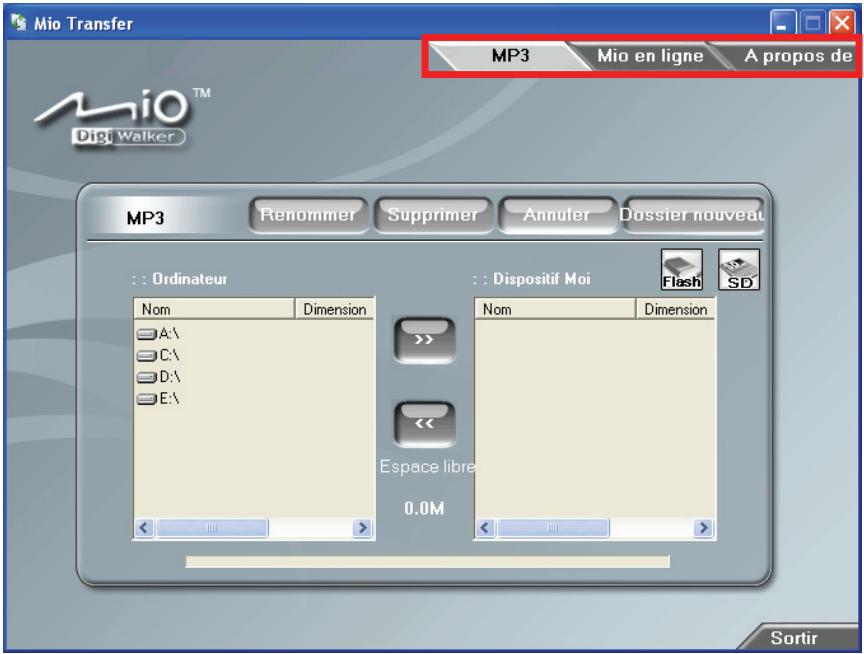
Task: Transfer files to device with >> button
Action: click(424, 340)
